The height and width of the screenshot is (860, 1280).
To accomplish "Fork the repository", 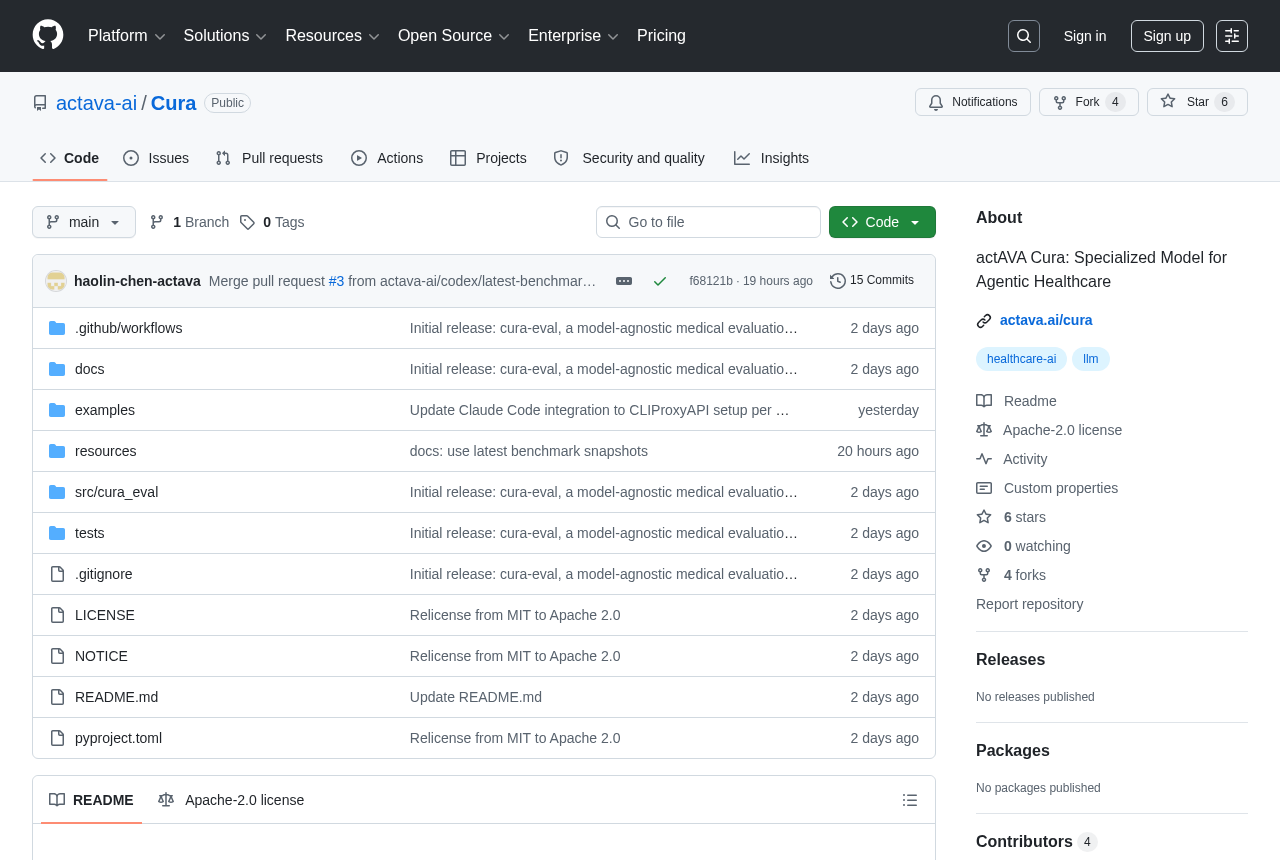I will click(1088, 102).
